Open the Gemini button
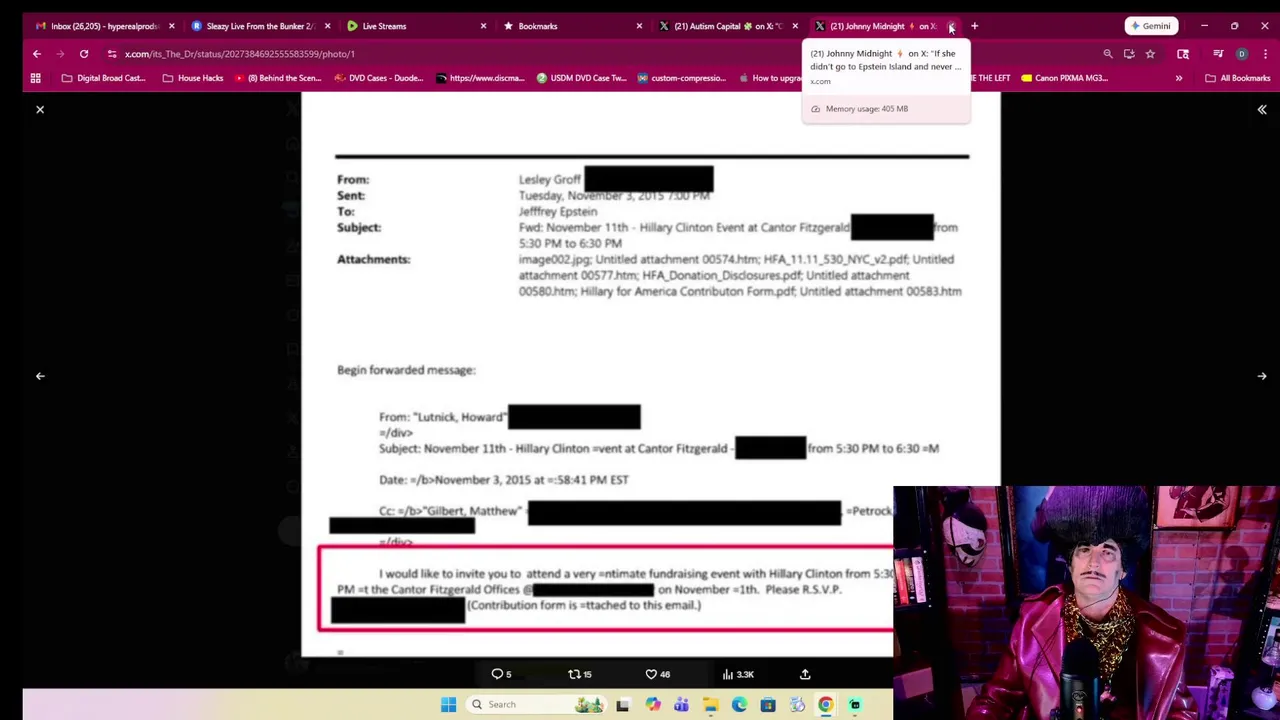Image resolution: width=1280 pixels, height=720 pixels. [x=1151, y=26]
